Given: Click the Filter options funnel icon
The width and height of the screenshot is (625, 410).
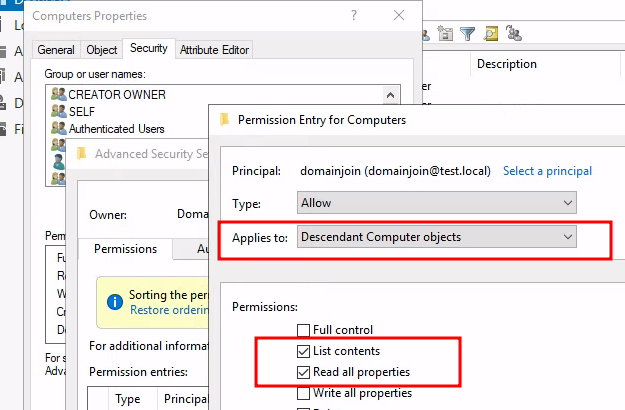Looking at the screenshot, I should [x=468, y=34].
